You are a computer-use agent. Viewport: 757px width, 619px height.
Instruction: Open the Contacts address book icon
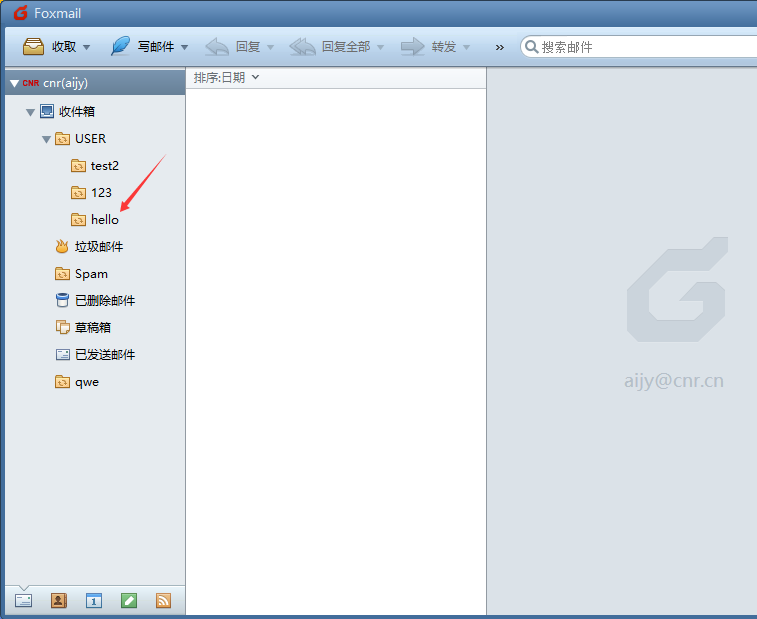(59, 601)
